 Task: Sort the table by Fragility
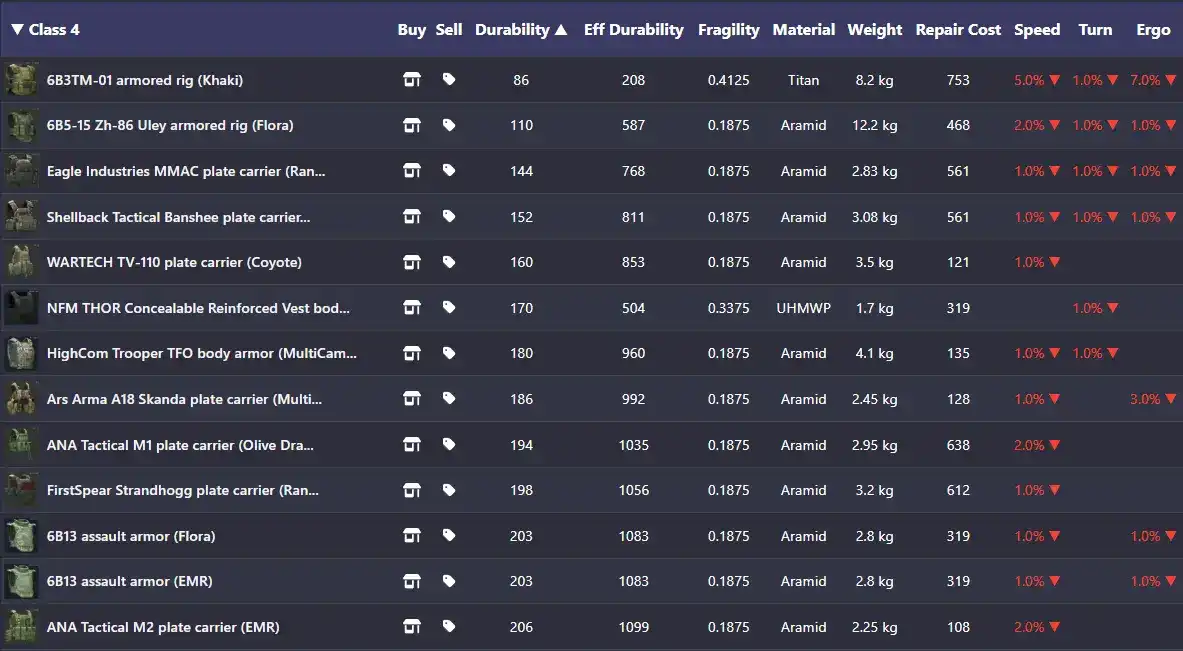tap(728, 29)
